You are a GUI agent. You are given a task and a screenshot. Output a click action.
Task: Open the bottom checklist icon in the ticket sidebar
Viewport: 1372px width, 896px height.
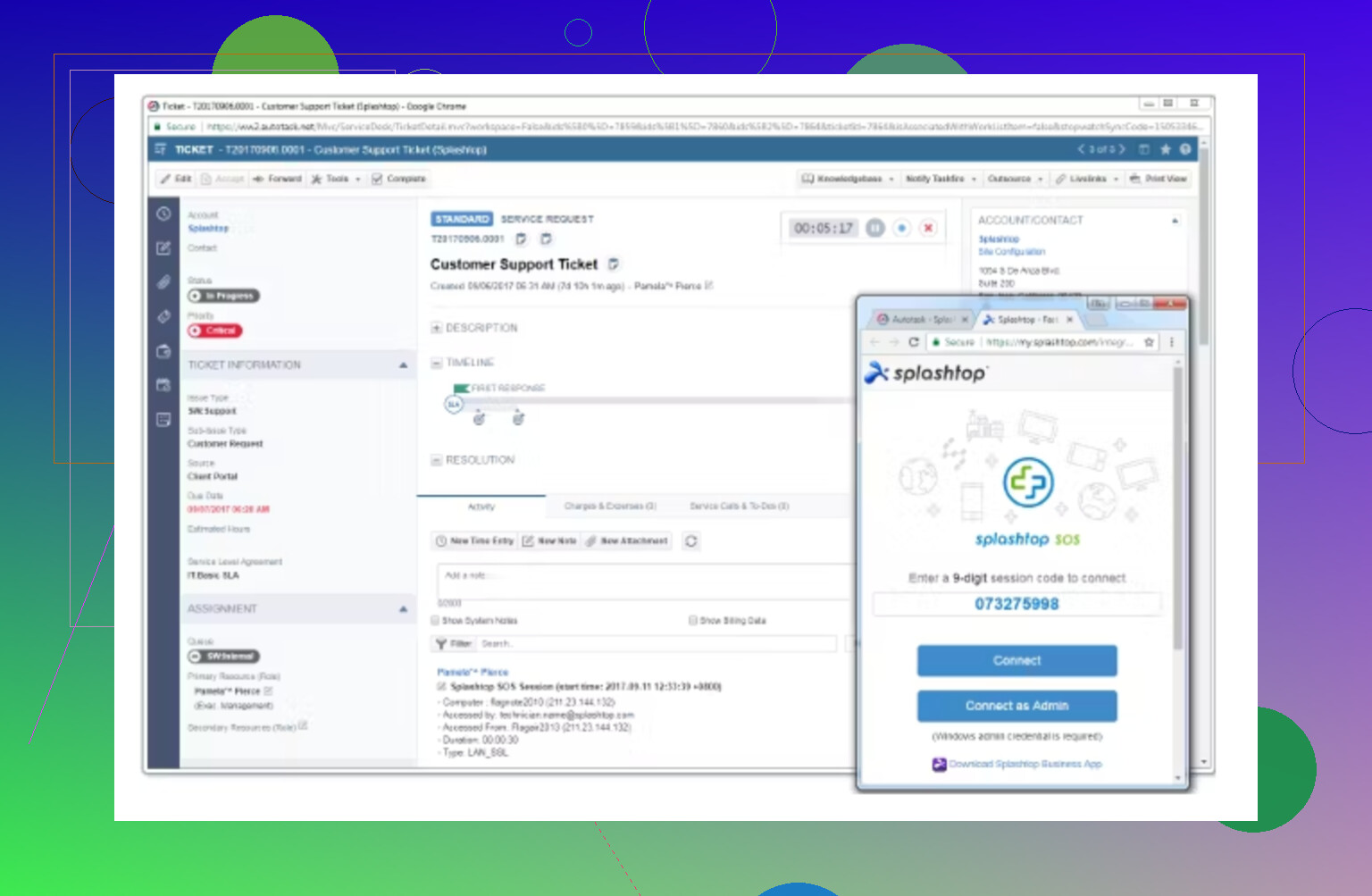click(x=163, y=419)
